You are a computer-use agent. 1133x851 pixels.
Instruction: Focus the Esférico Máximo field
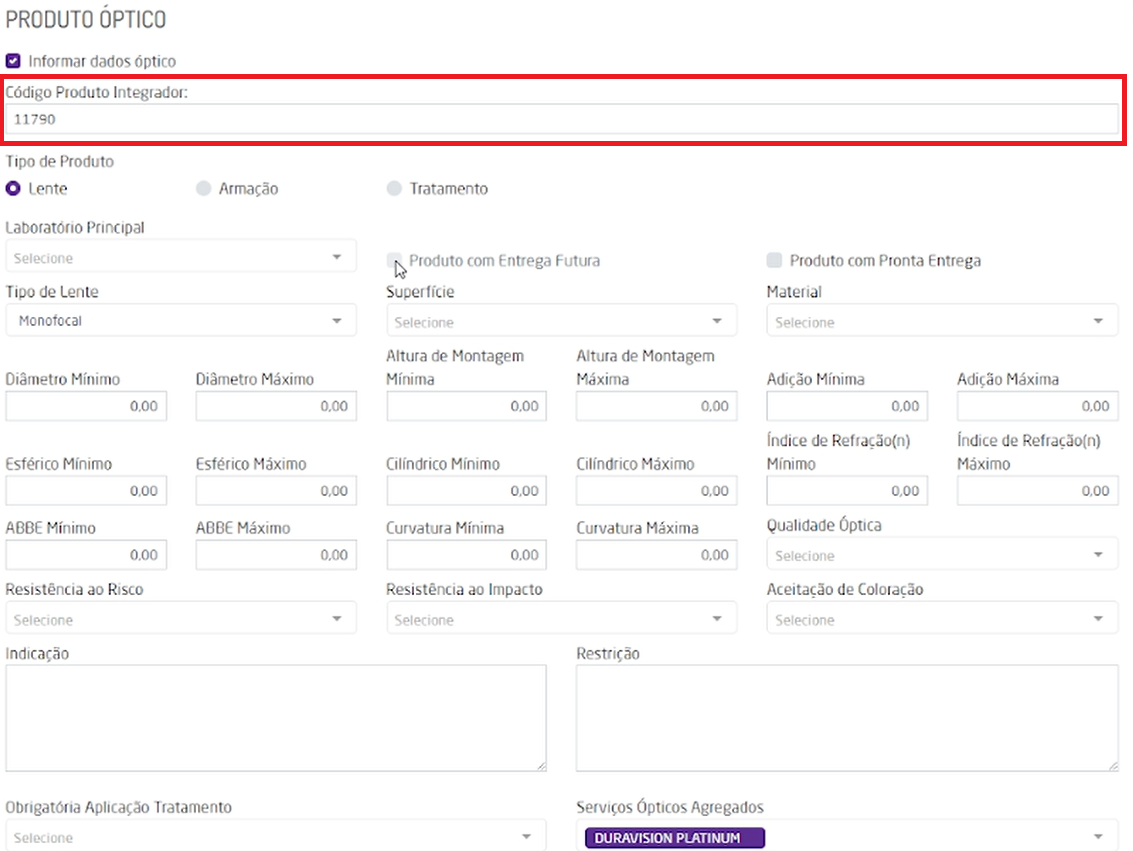click(x=276, y=491)
